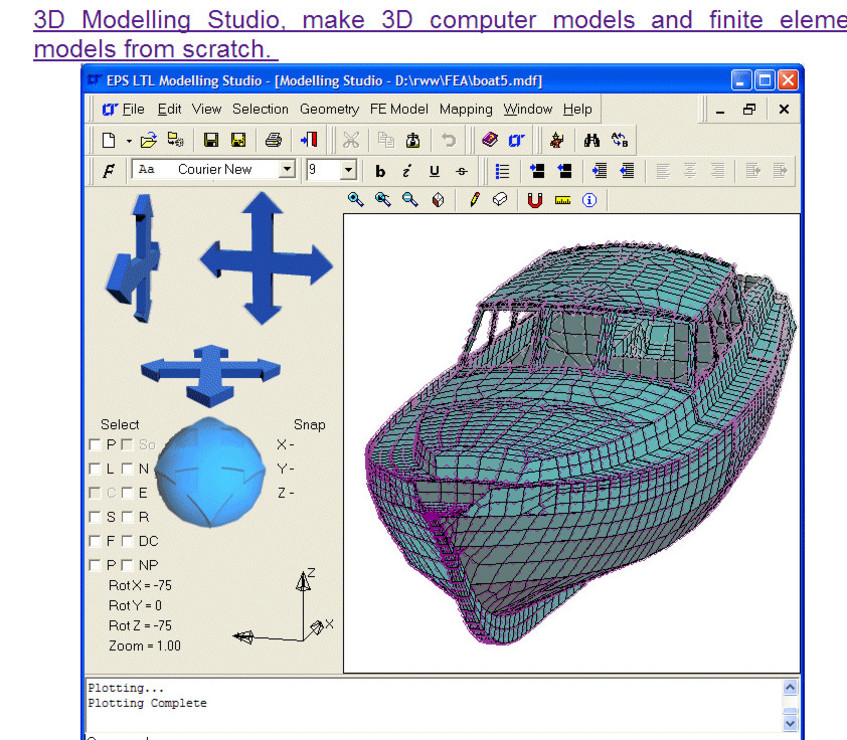Enable the L select checkbox

point(95,468)
